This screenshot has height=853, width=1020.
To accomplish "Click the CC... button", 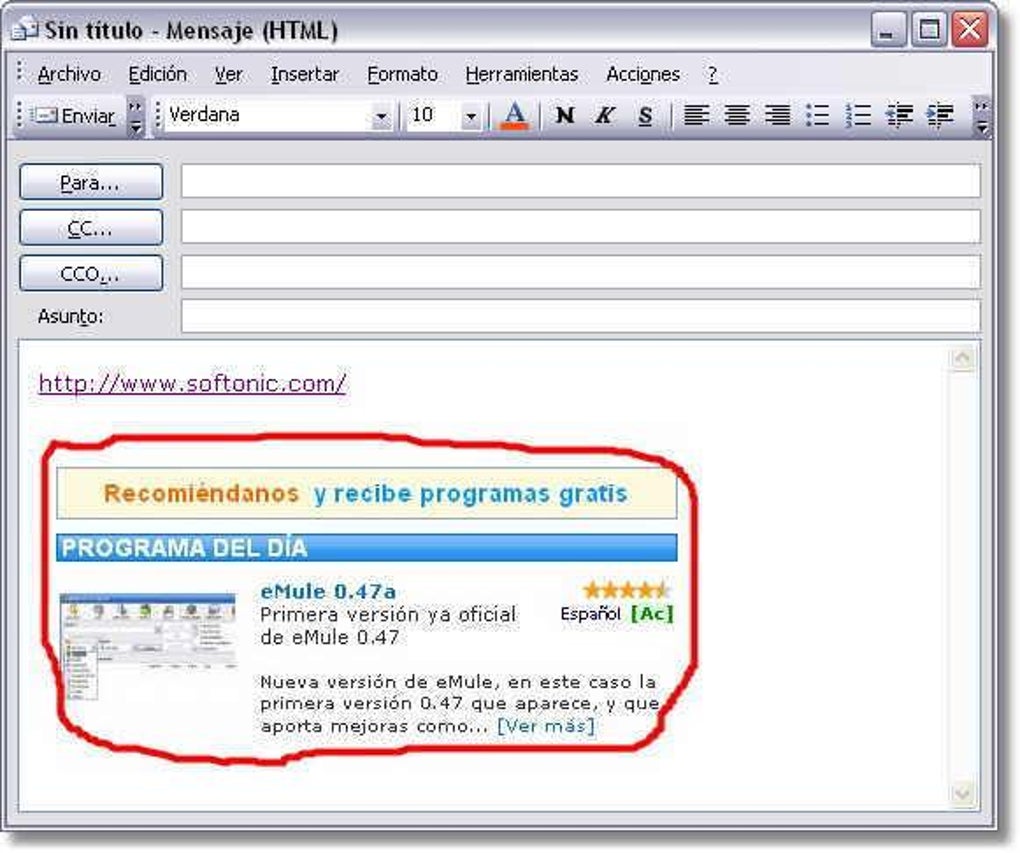I will point(91,227).
